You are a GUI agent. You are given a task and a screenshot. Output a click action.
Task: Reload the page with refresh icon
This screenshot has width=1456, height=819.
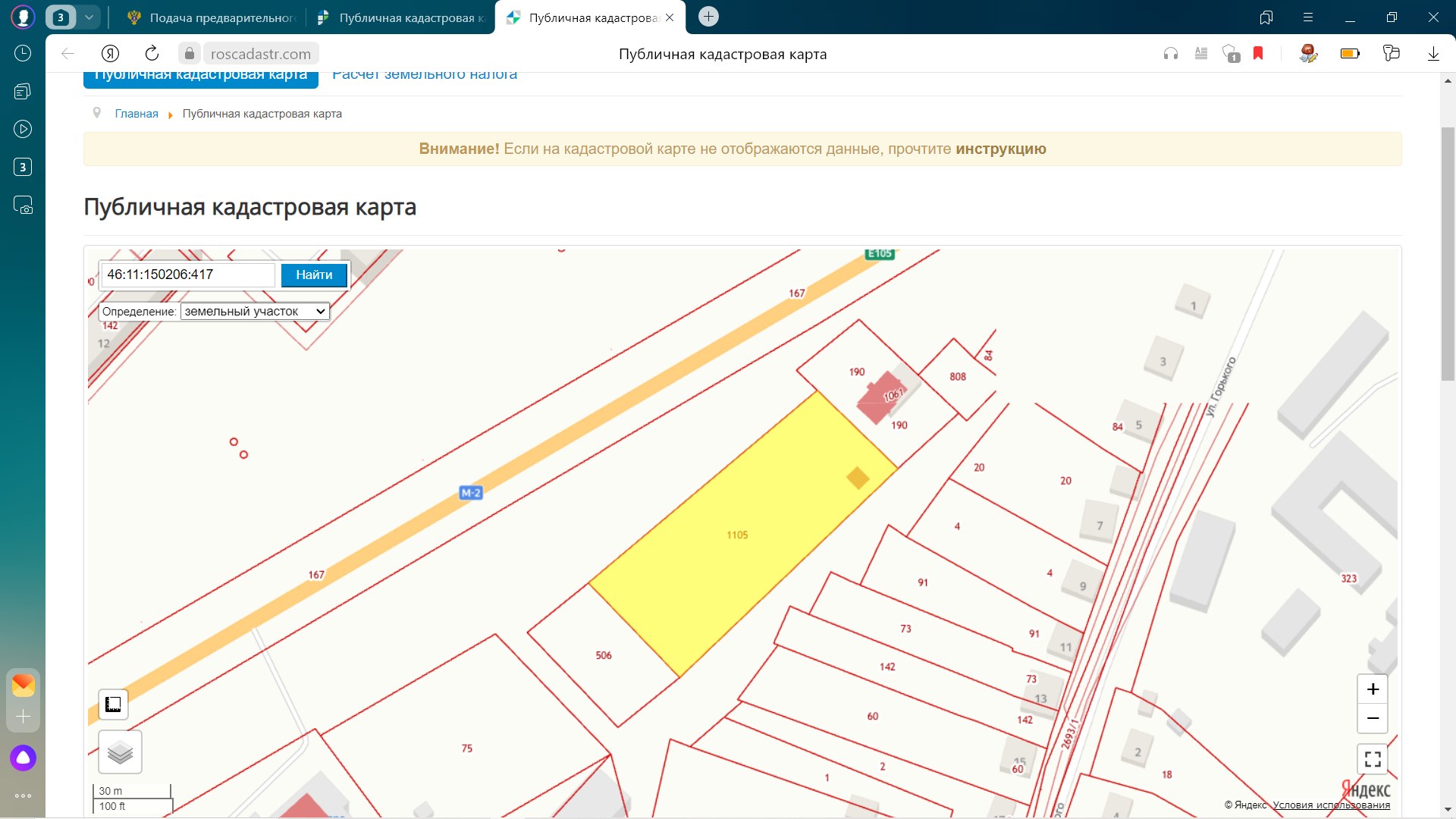coord(152,53)
